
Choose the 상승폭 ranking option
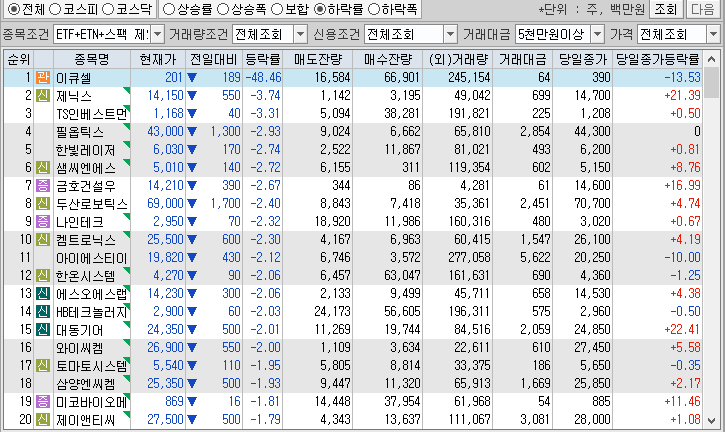point(223,9)
